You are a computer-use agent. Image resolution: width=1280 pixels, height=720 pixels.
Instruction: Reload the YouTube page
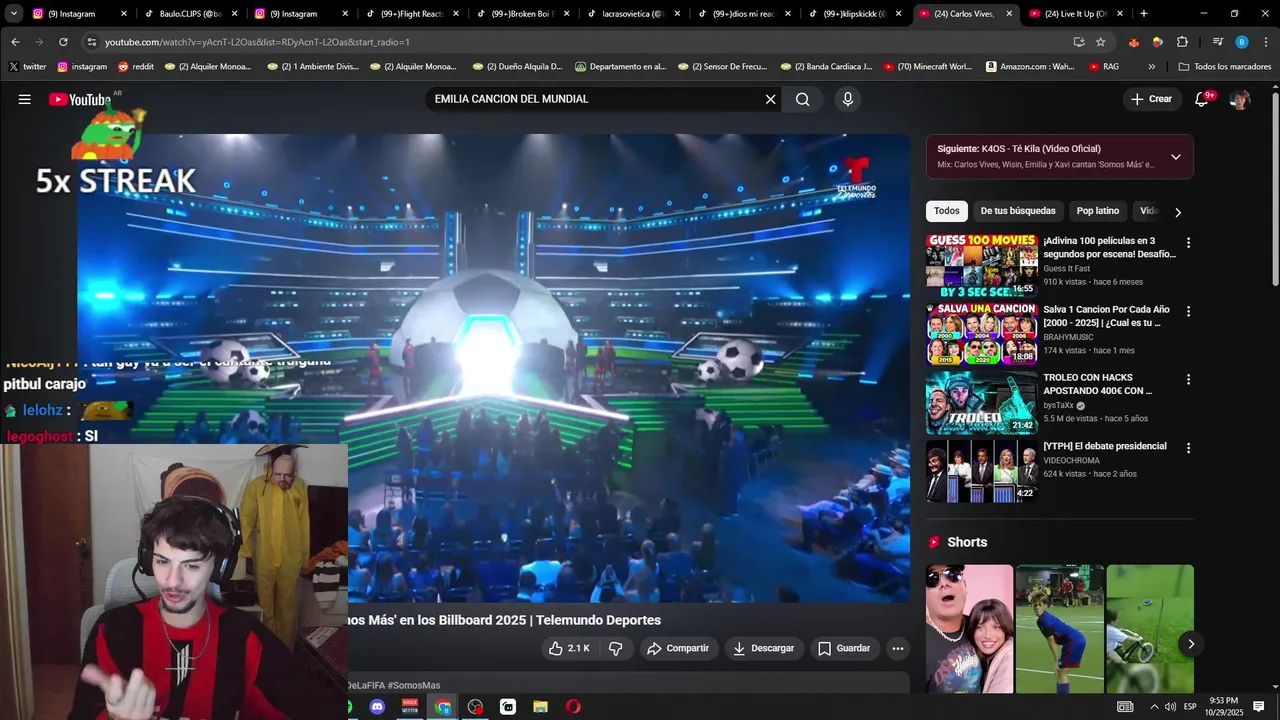click(63, 42)
